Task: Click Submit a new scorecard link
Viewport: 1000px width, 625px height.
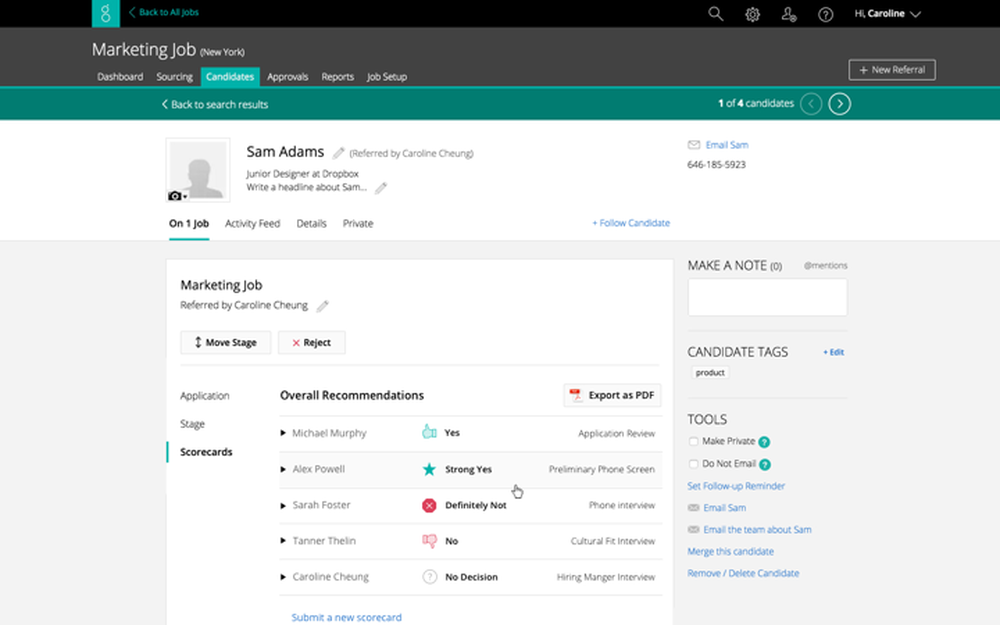Action: click(x=346, y=617)
